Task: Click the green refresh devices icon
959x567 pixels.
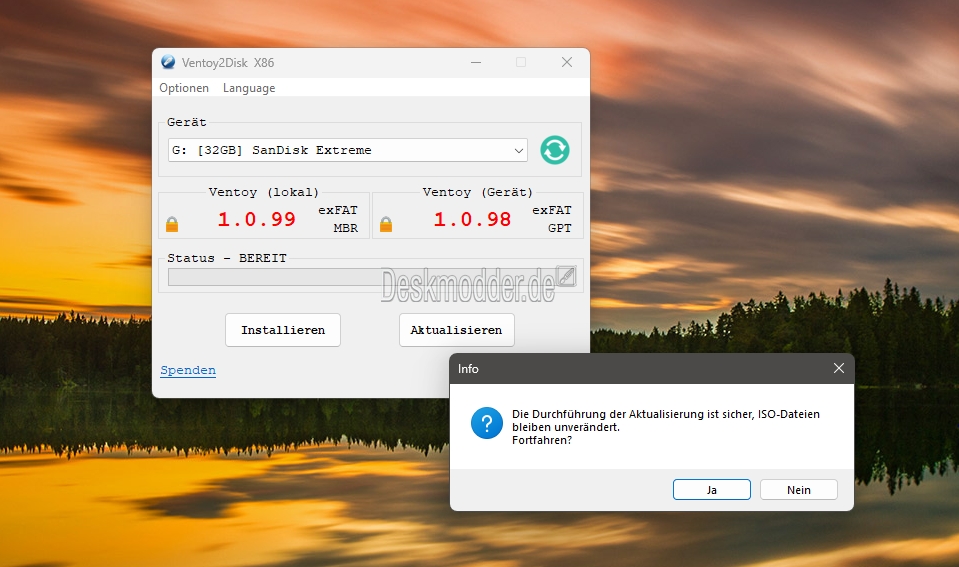Action: pyautogui.click(x=555, y=150)
